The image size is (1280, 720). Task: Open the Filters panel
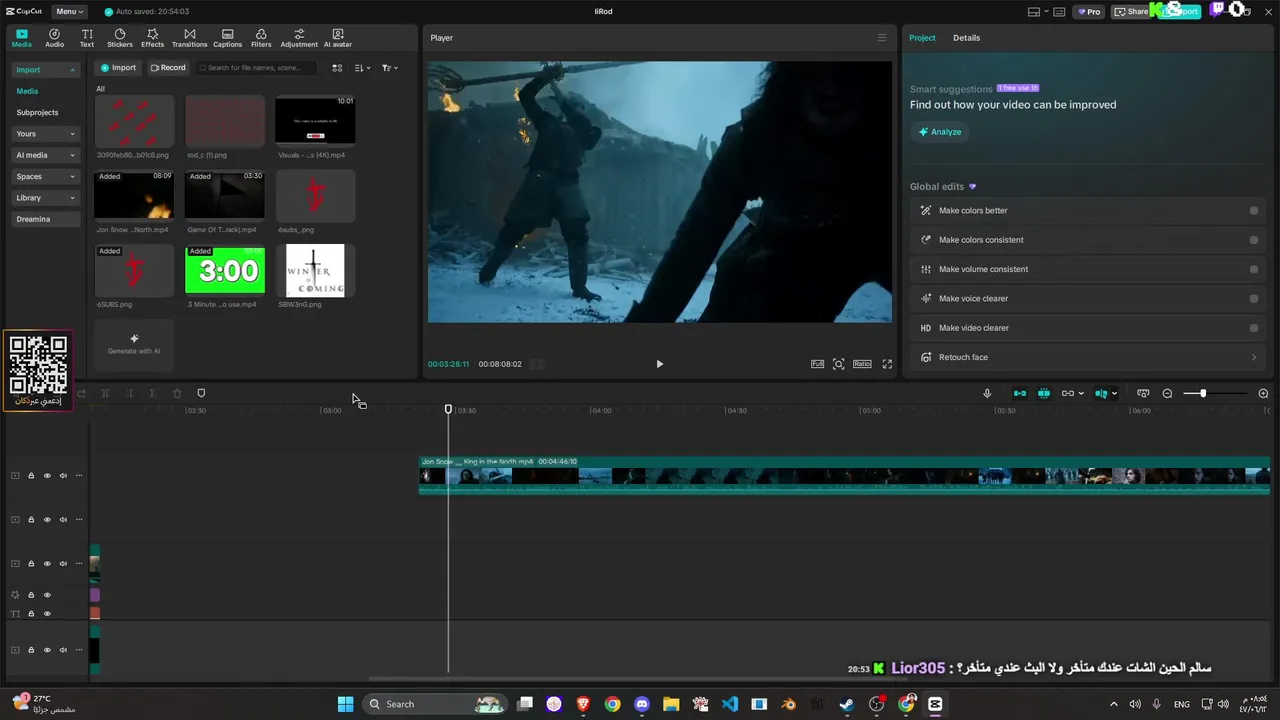click(261, 38)
